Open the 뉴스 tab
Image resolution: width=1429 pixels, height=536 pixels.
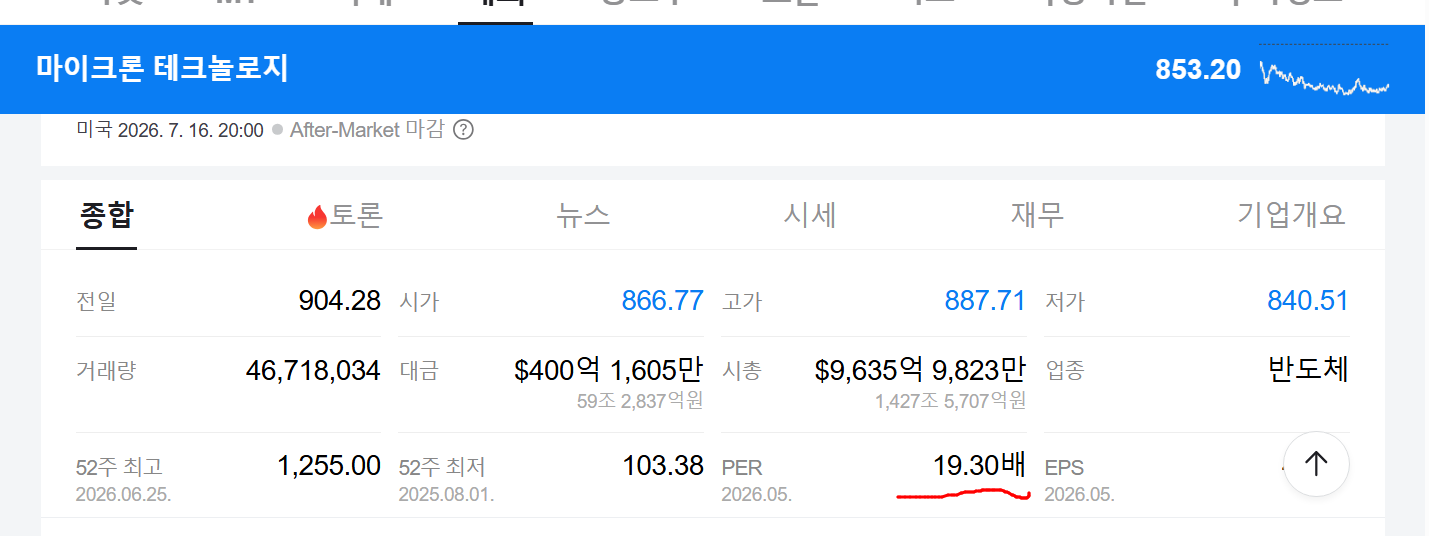(x=583, y=215)
